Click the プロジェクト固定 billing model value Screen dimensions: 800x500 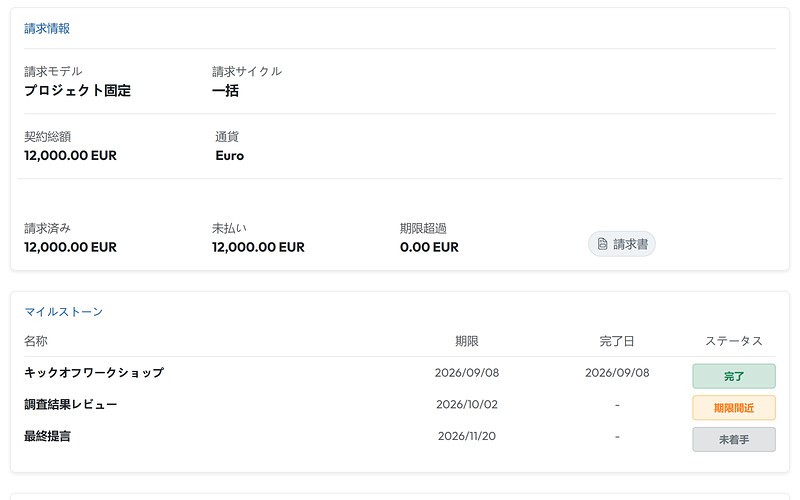click(78, 91)
